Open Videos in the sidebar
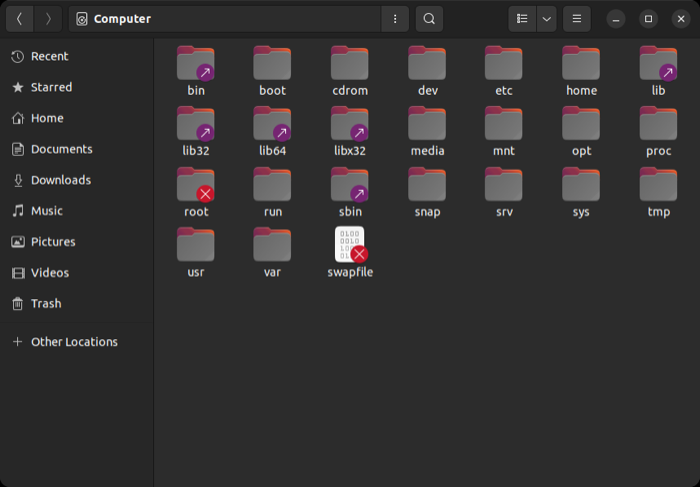700x487 pixels. [x=77, y=273]
